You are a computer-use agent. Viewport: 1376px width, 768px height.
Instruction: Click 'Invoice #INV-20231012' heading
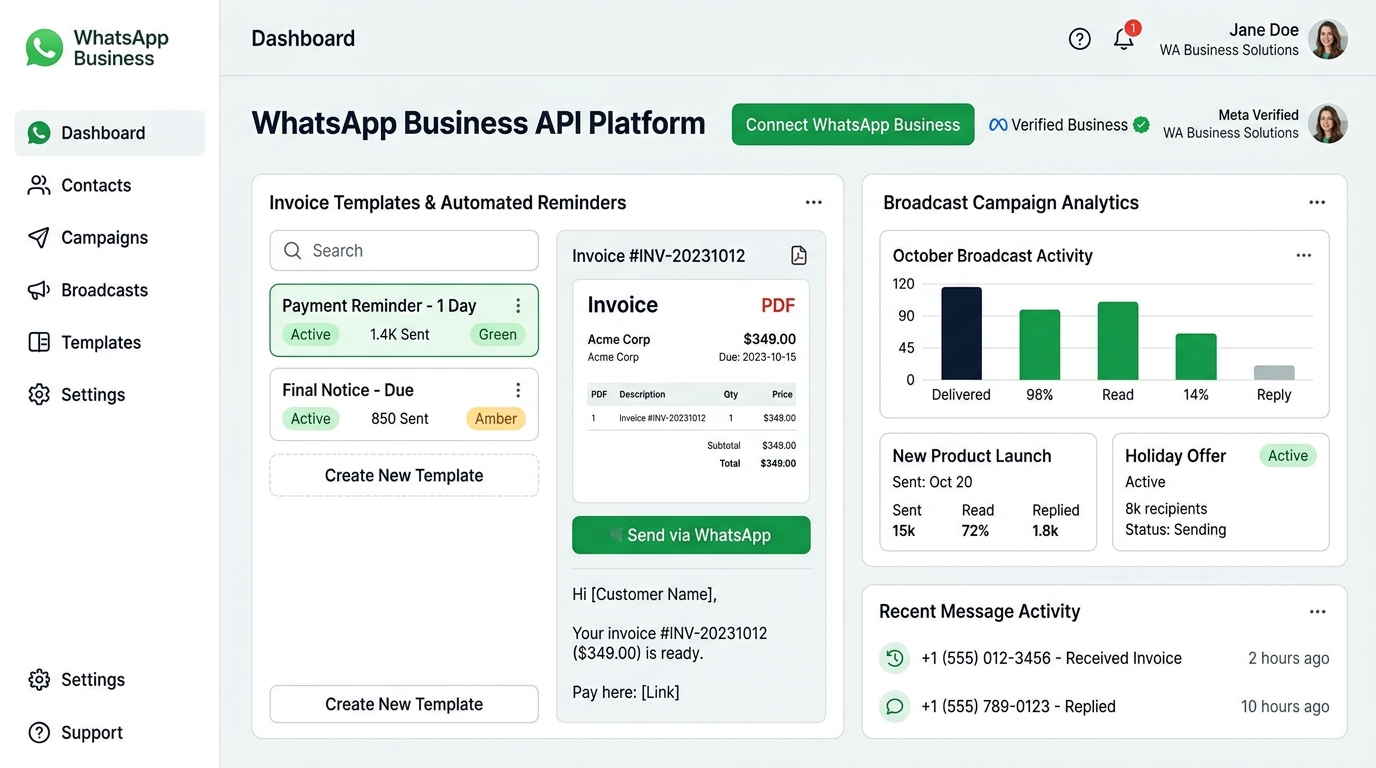click(658, 256)
